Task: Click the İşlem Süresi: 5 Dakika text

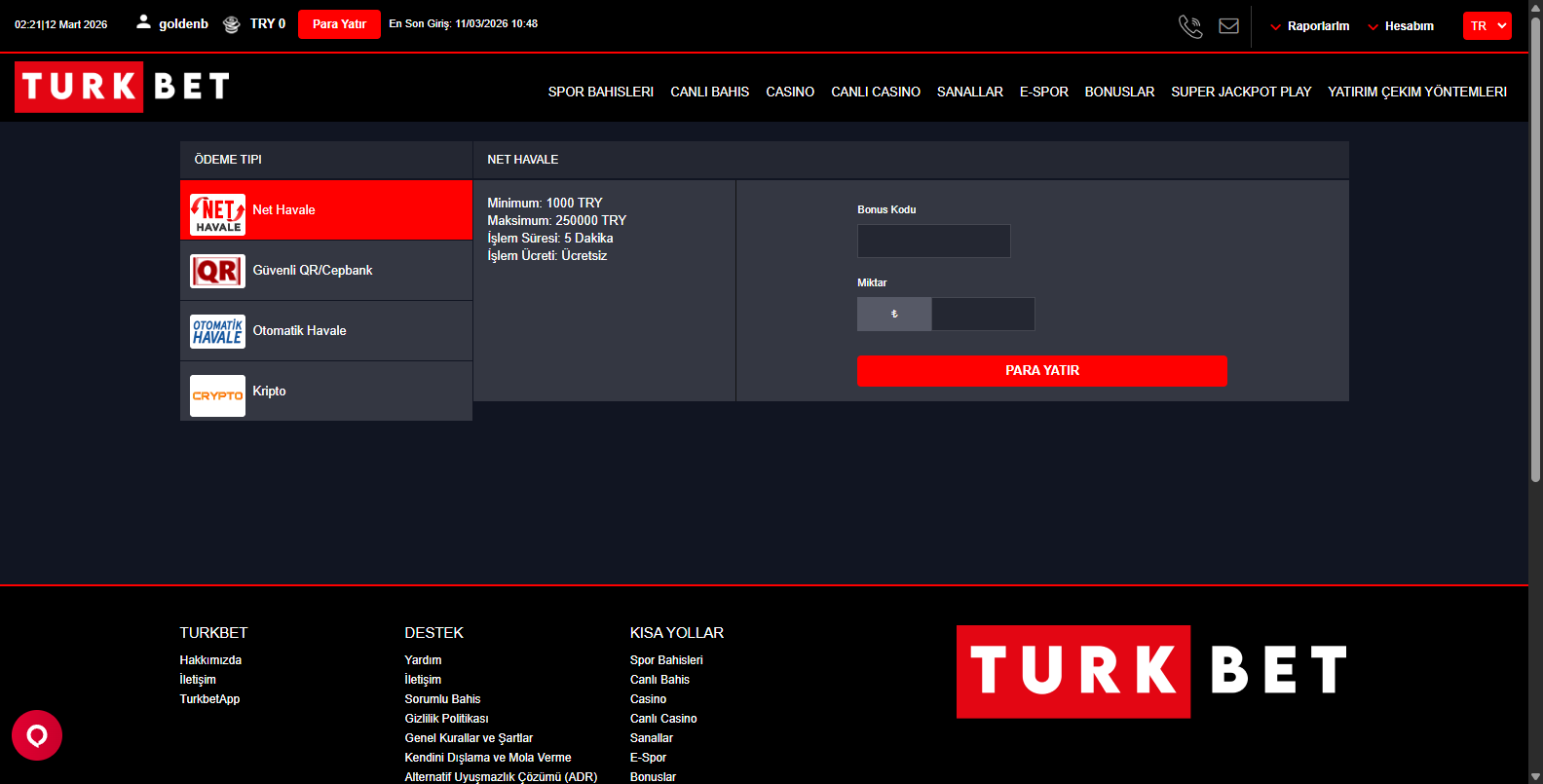Action: (549, 238)
